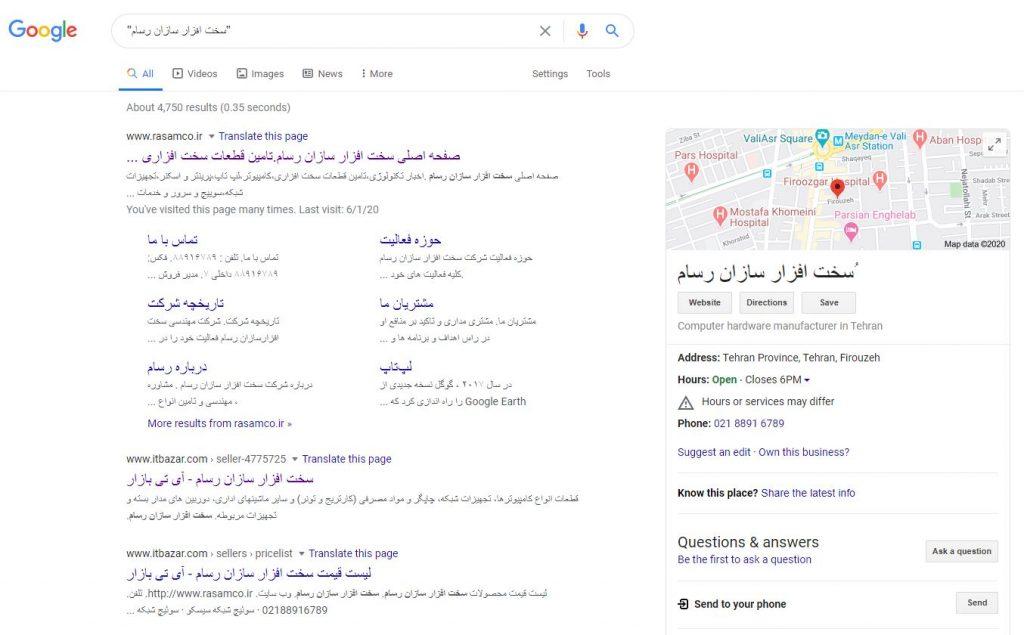Viewport: 1024px width, 635px height.
Task: Click Suggest an edit link
Action: click(713, 452)
